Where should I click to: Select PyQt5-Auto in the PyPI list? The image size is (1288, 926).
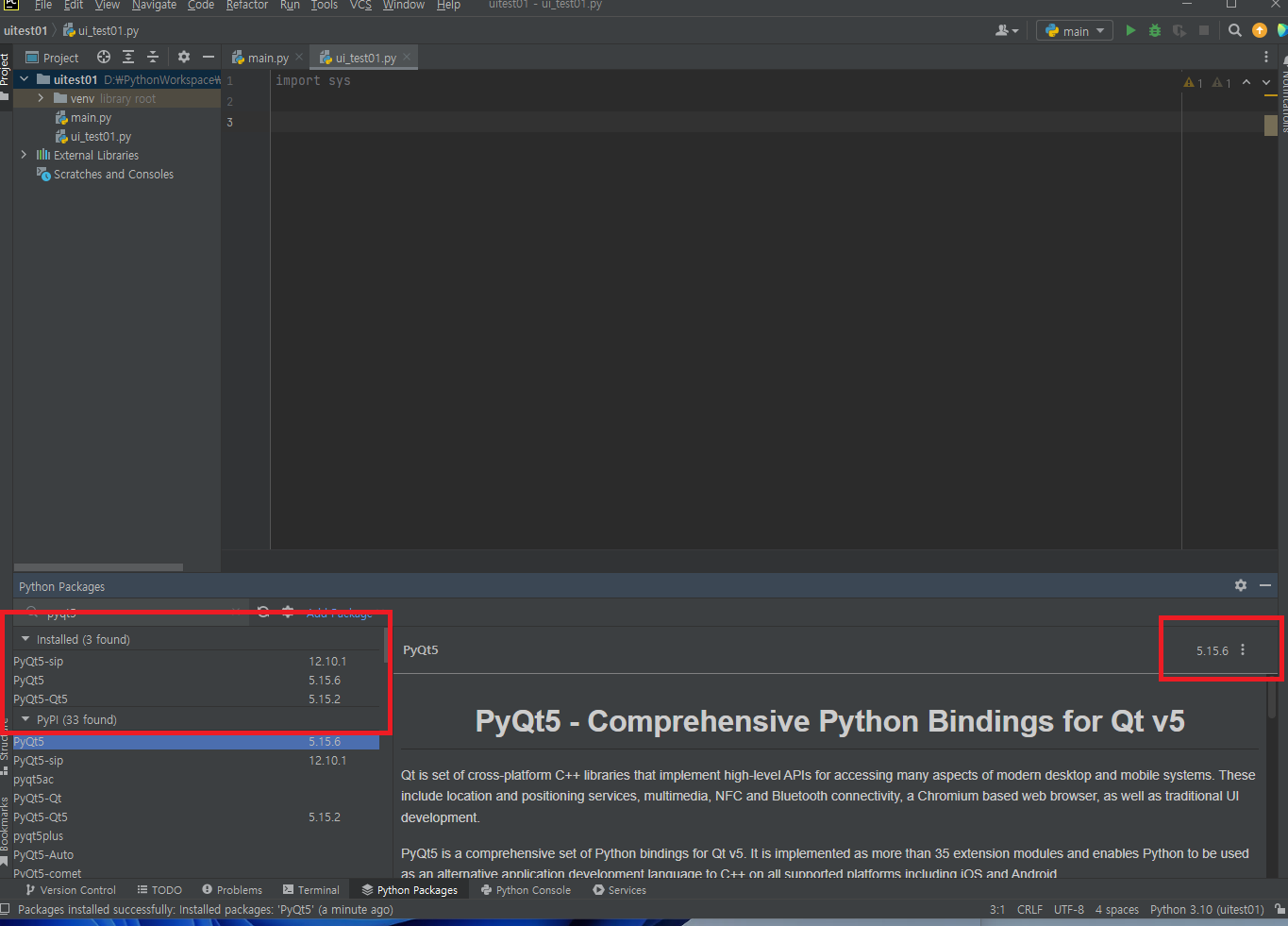click(x=196, y=854)
